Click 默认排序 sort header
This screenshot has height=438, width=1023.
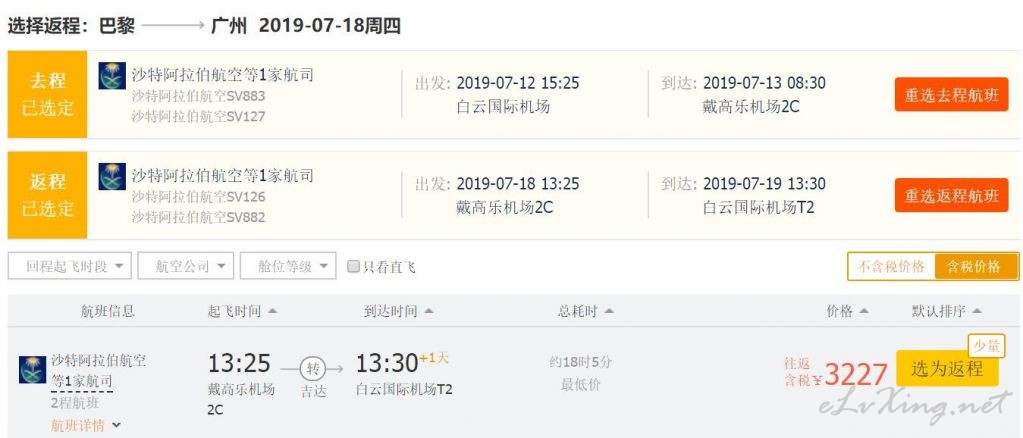coord(946,311)
